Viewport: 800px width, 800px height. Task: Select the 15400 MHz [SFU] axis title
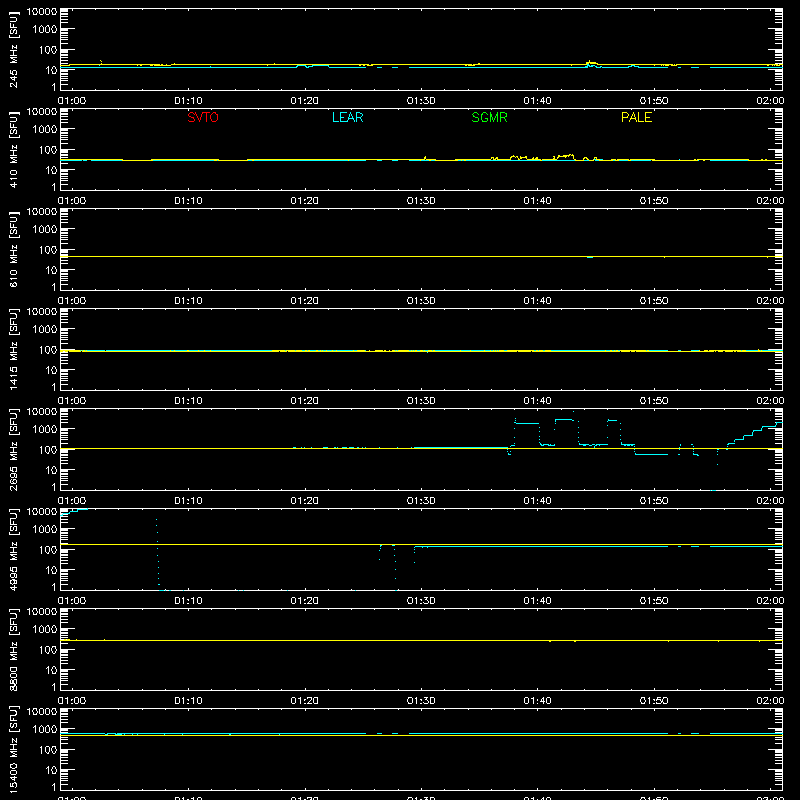13,749
